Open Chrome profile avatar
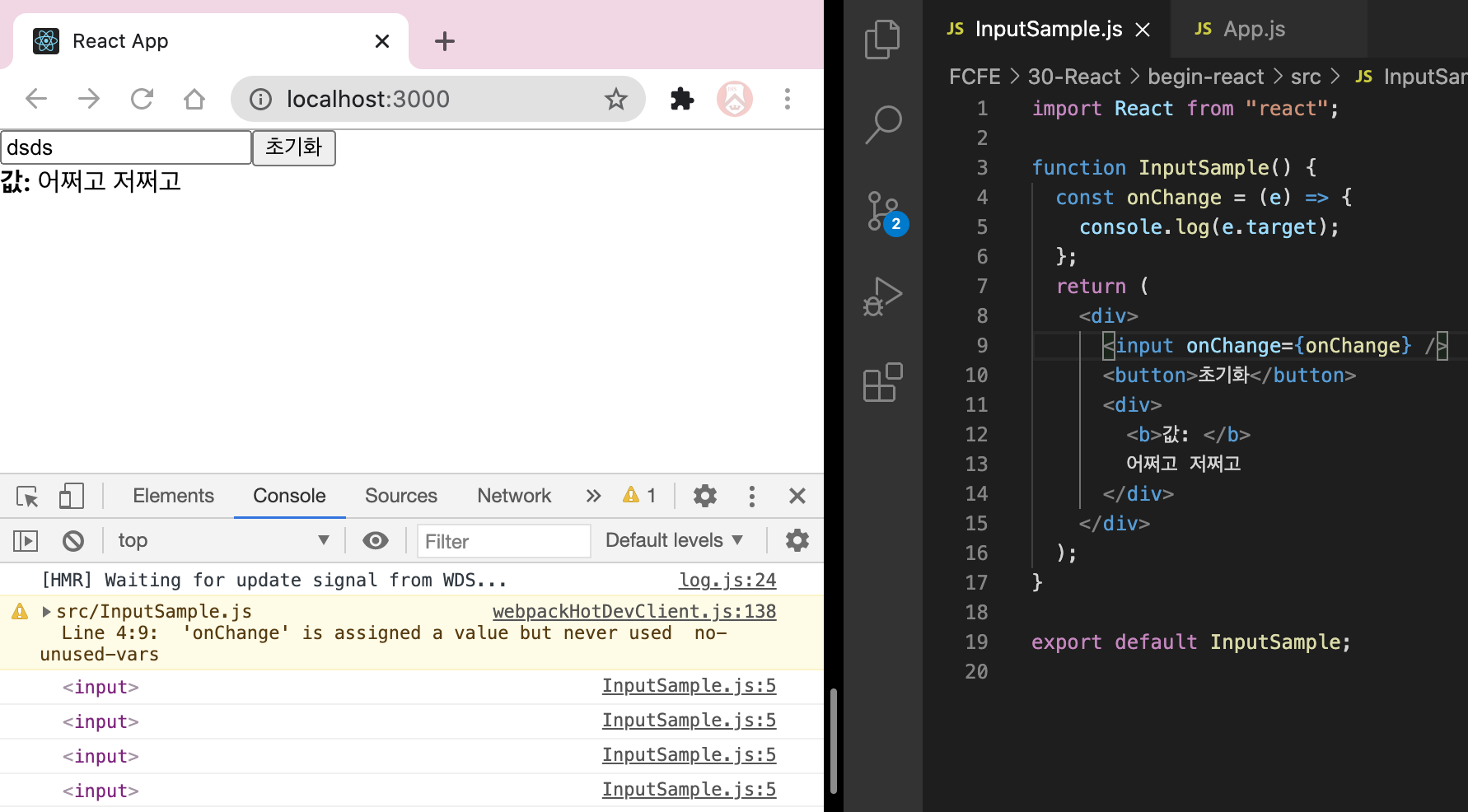This screenshot has height=812, width=1468. 735,99
